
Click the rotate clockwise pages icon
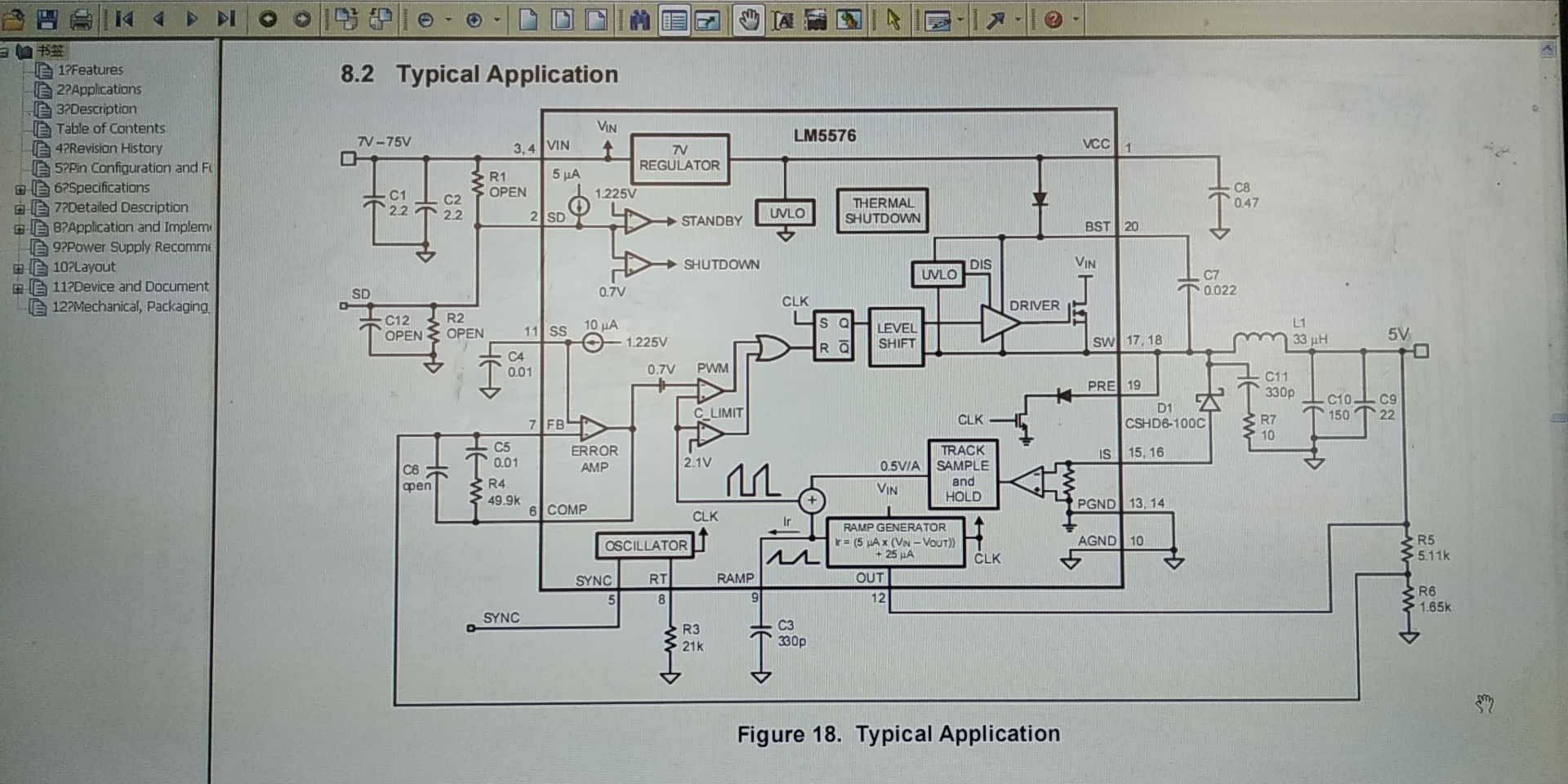click(345, 19)
